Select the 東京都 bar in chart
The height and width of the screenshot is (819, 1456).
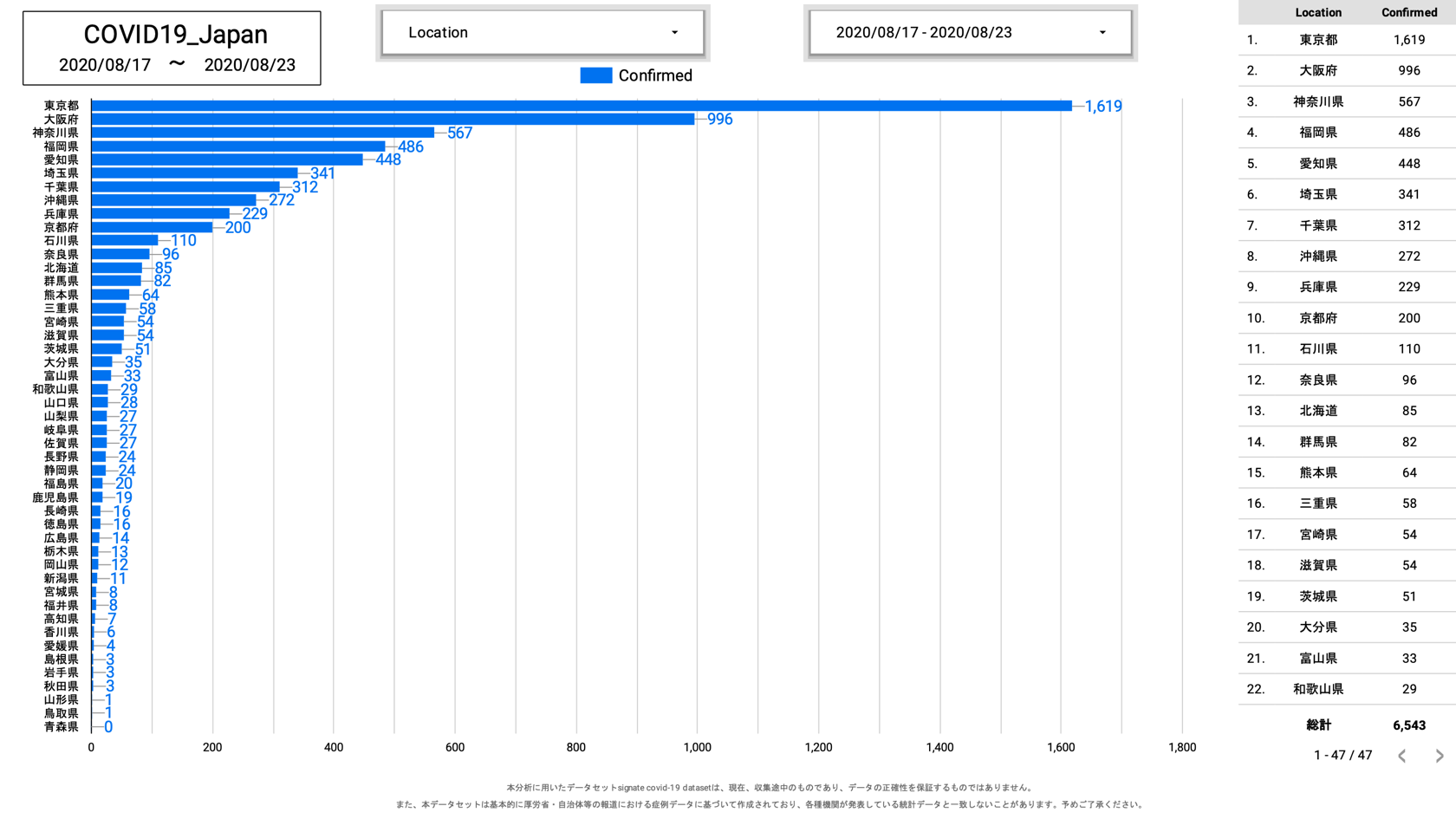click(x=581, y=106)
